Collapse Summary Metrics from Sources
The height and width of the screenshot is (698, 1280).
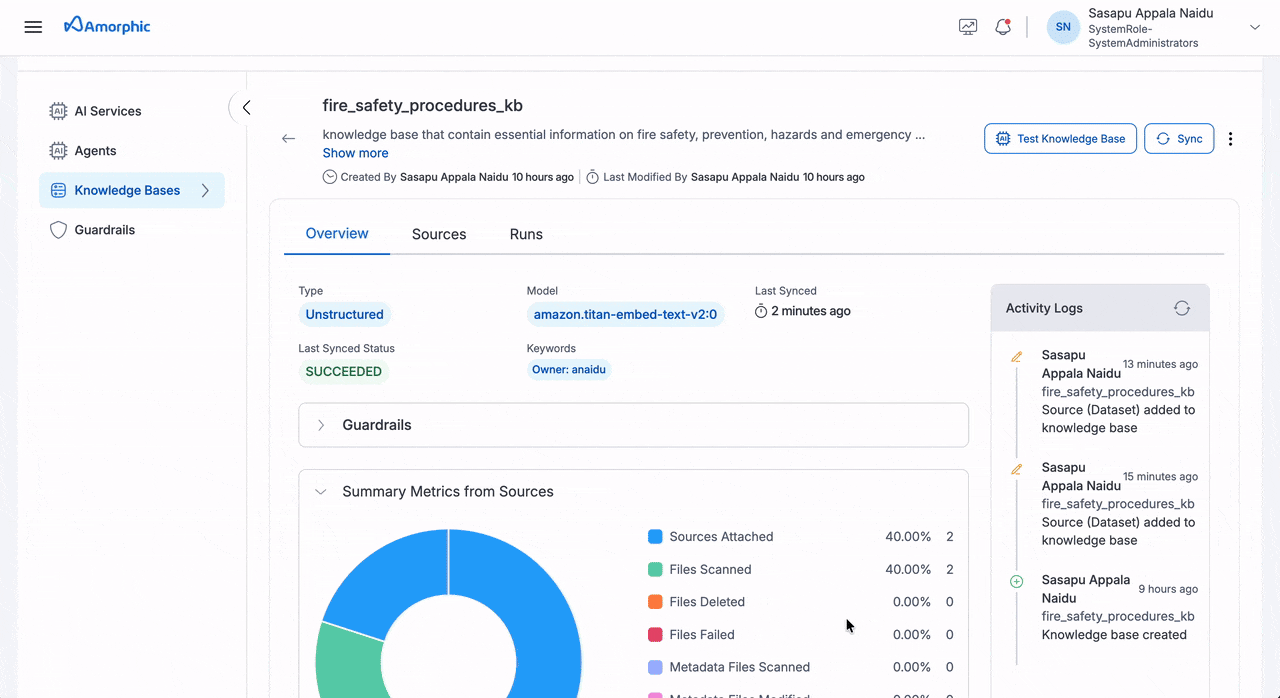pos(321,491)
